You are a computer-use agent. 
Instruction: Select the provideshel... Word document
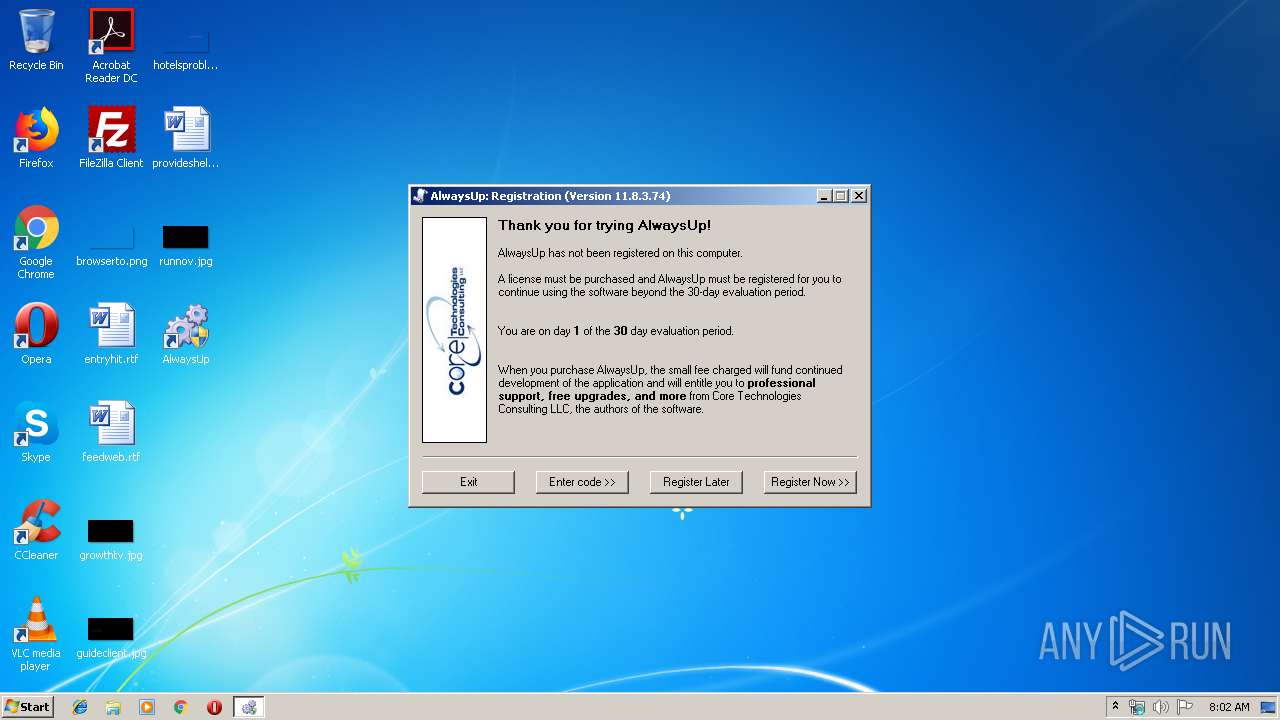coord(185,138)
